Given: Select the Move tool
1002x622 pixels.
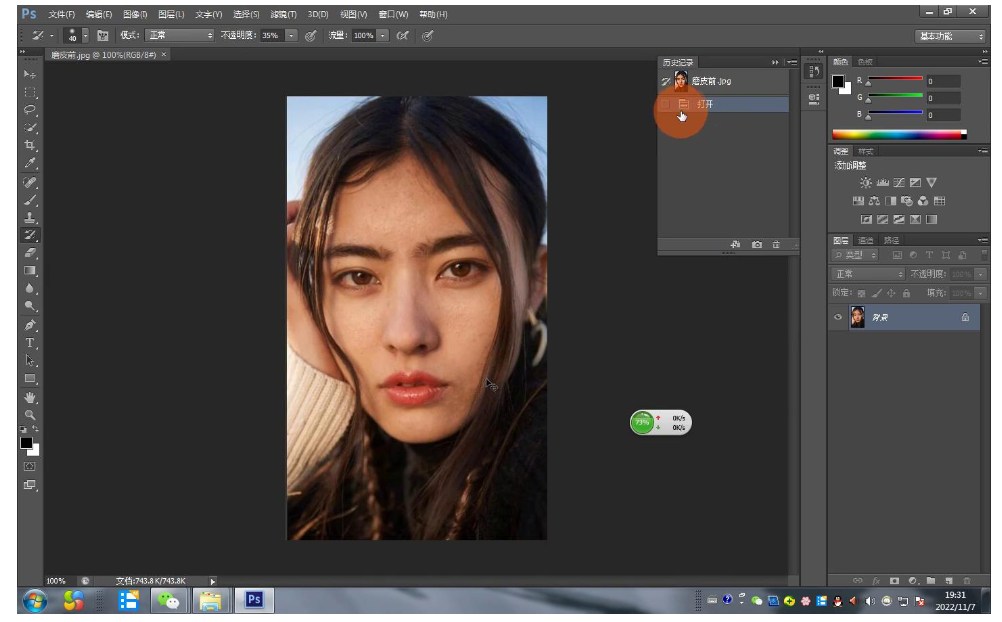Looking at the screenshot, I should tap(29, 75).
